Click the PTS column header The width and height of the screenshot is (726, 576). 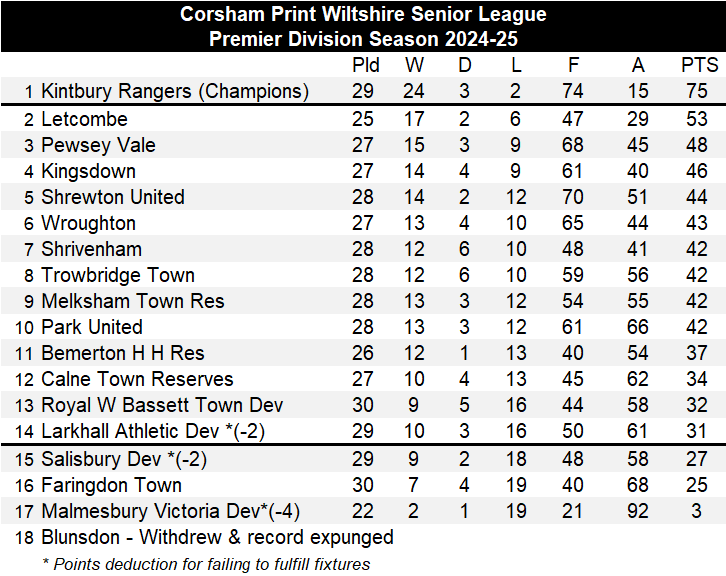point(699,65)
